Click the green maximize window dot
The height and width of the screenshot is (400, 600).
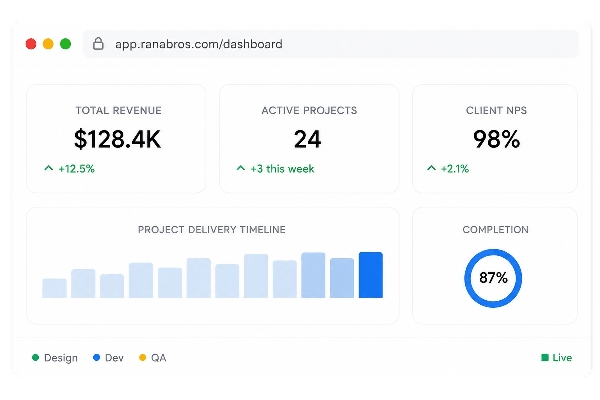pos(65,44)
